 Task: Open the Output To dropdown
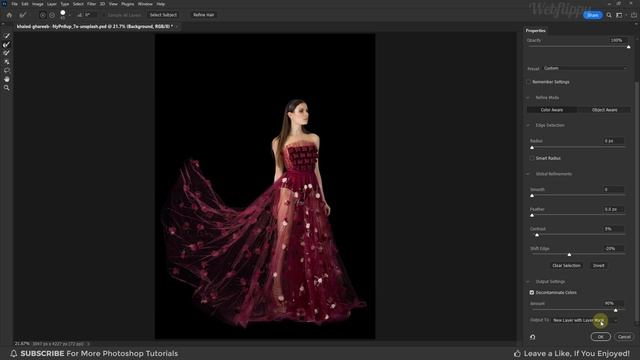coord(585,320)
